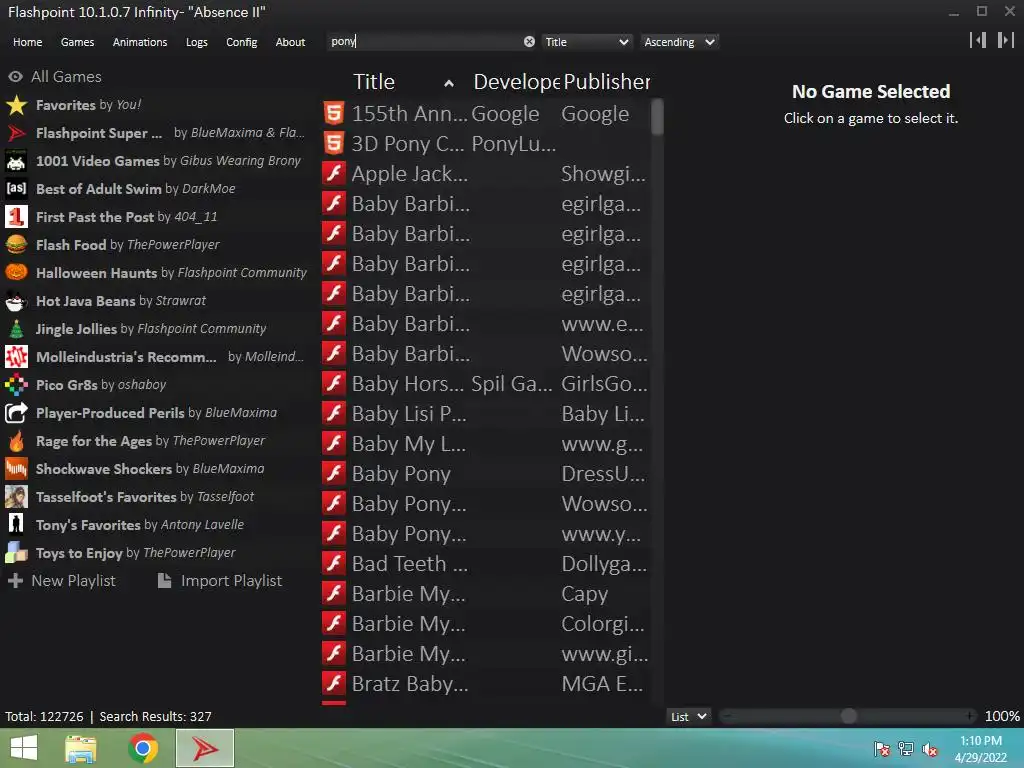Select the Baby Hors... Spil Games row

[x=486, y=383]
